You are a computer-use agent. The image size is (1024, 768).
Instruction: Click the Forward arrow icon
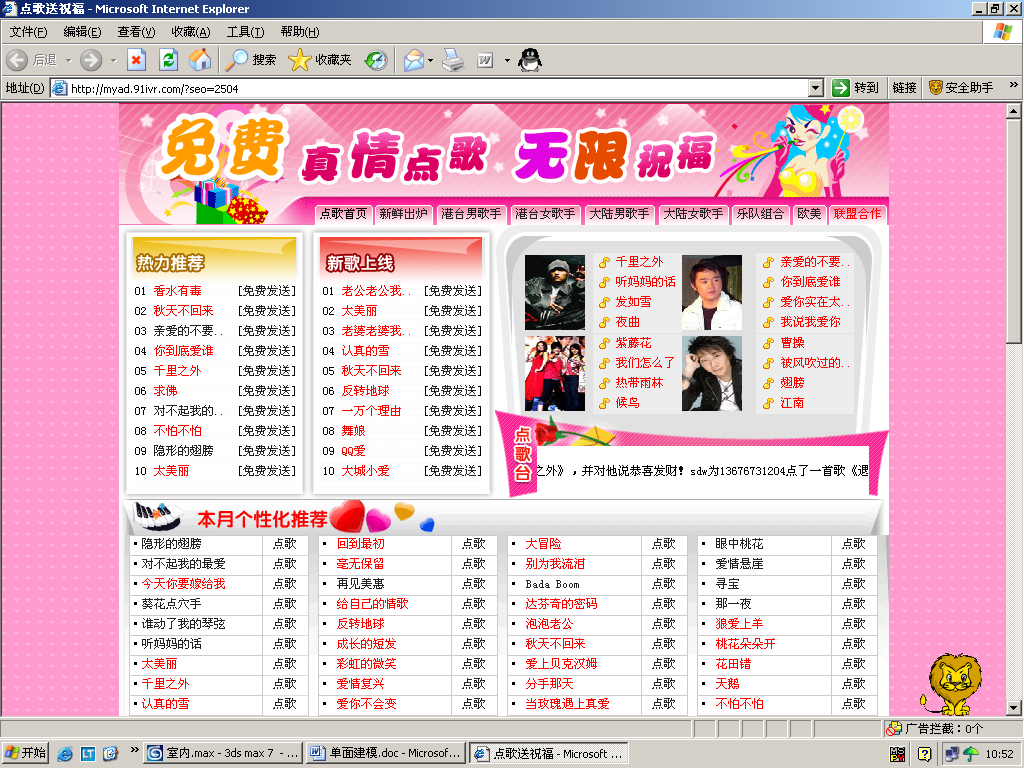[91, 60]
